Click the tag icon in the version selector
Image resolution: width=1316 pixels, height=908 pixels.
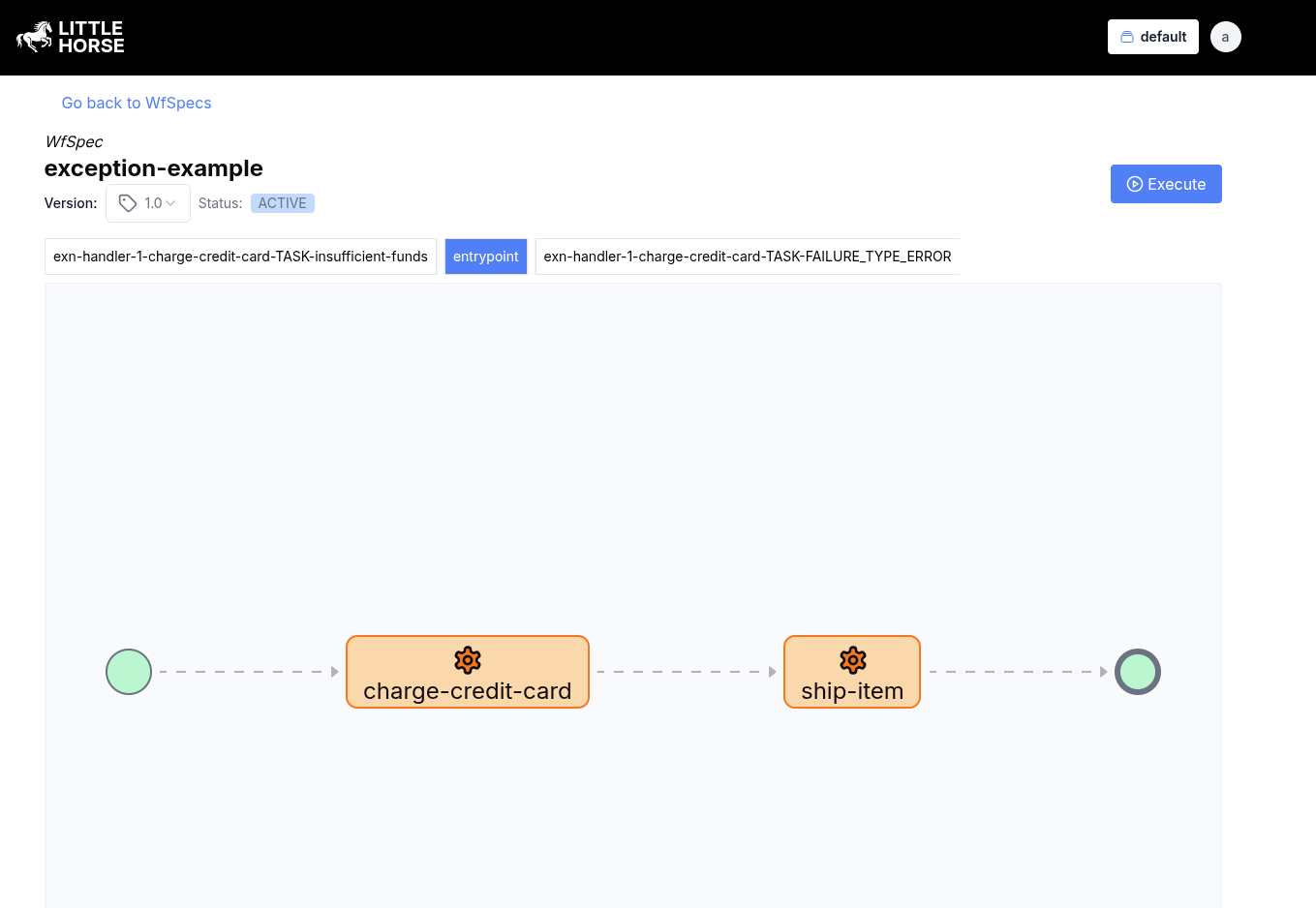tap(128, 202)
